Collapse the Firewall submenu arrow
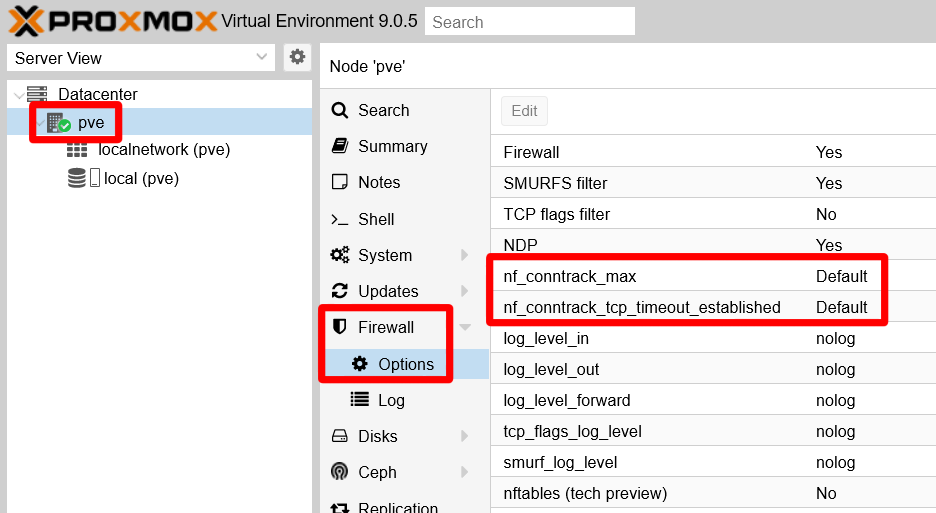The image size is (936, 513). [465, 327]
